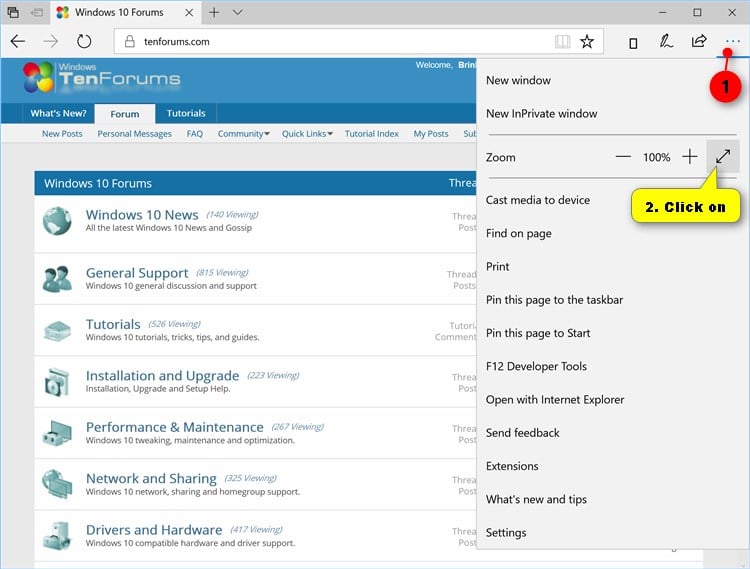The height and width of the screenshot is (569, 750).
Task: Open the My Posts link
Action: tap(431, 134)
